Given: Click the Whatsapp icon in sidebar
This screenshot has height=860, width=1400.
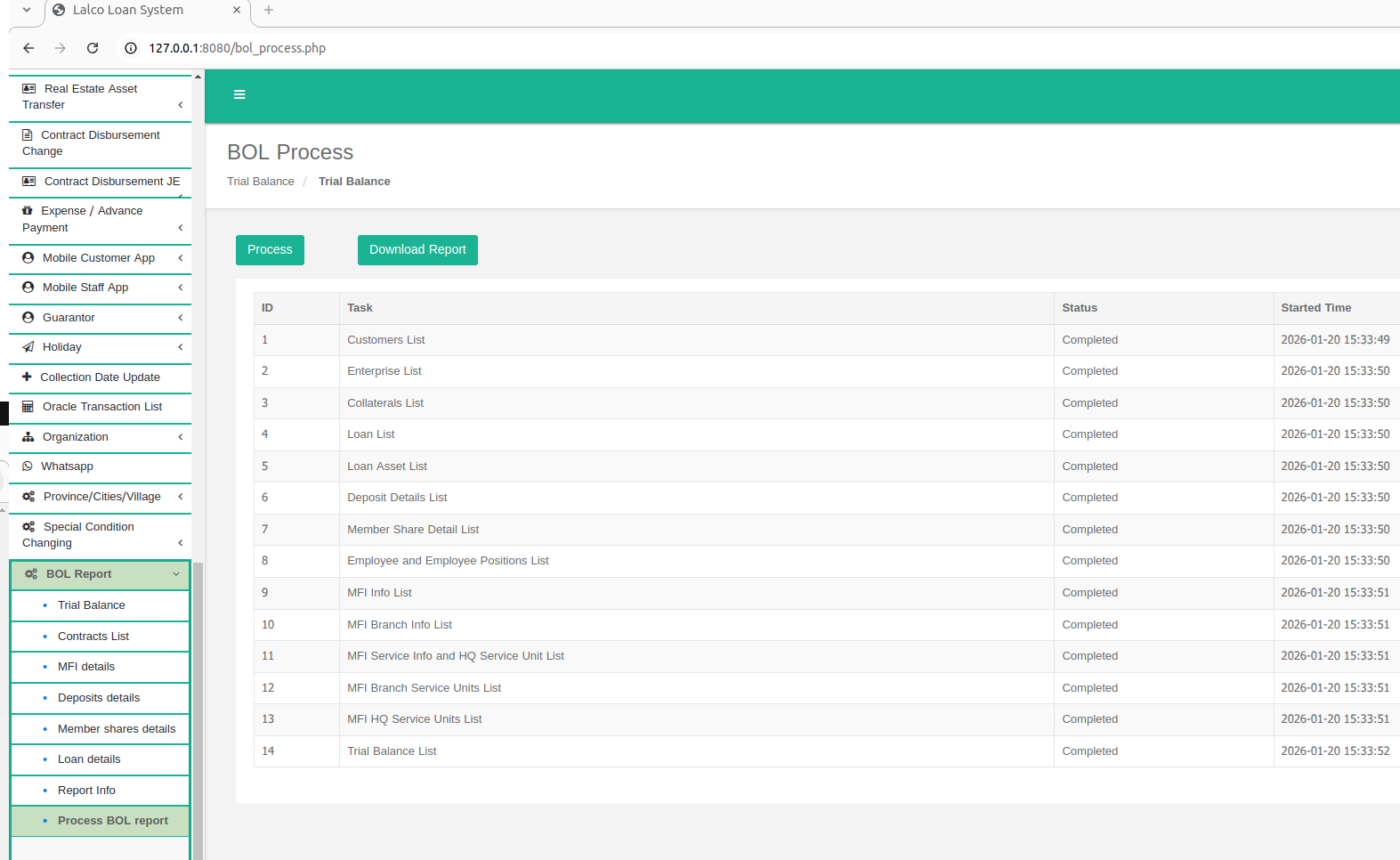Looking at the screenshot, I should [x=28, y=467].
